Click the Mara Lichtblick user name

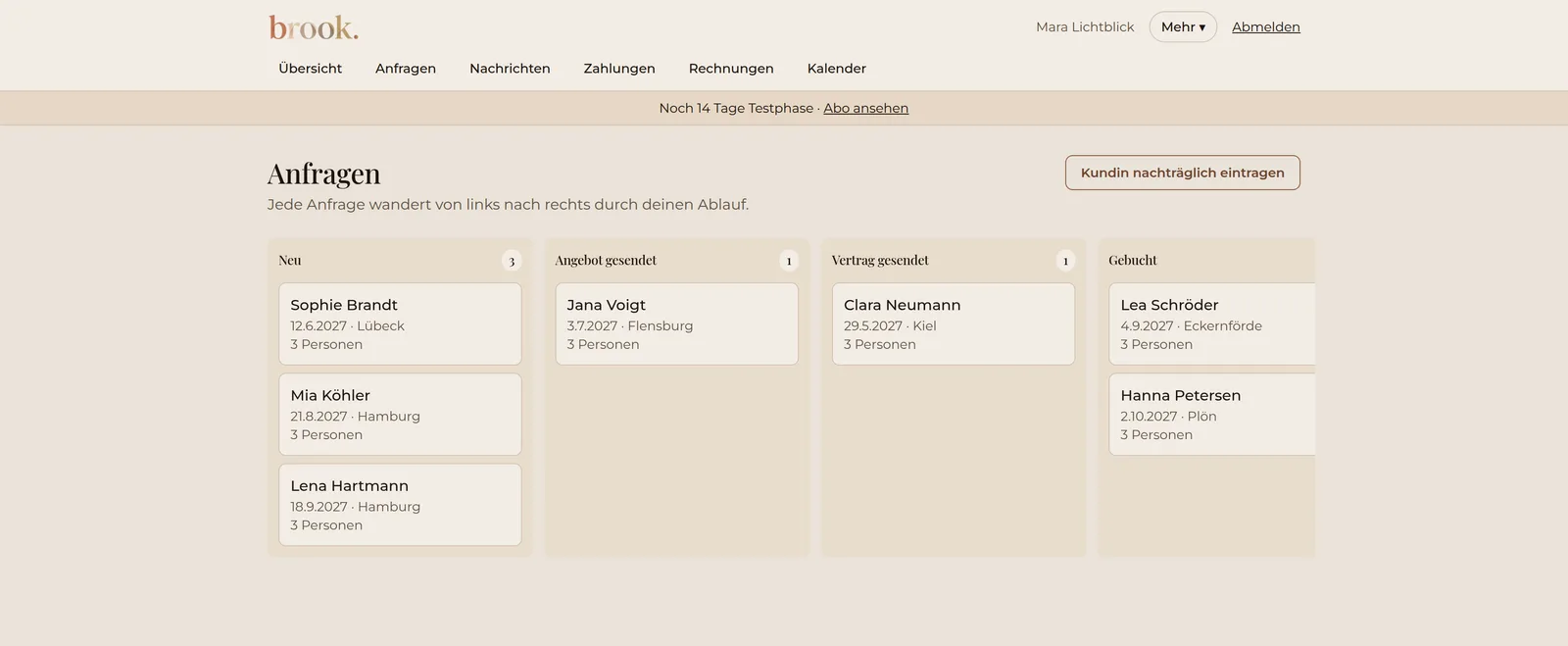coord(1085,27)
